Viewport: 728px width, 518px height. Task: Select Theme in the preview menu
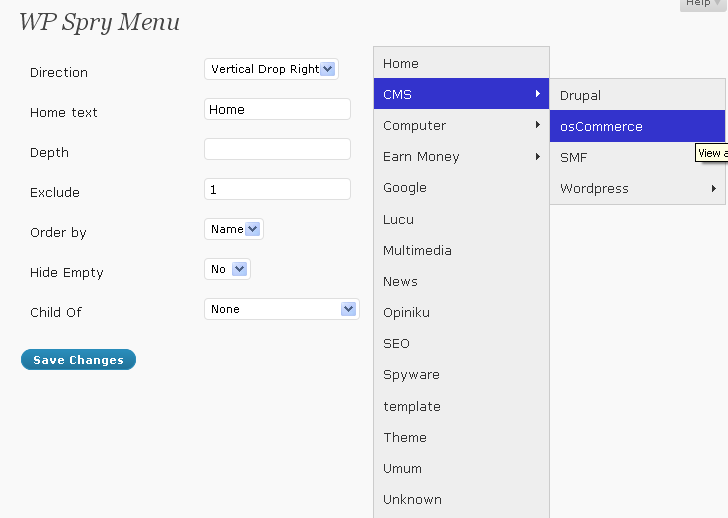(x=461, y=437)
